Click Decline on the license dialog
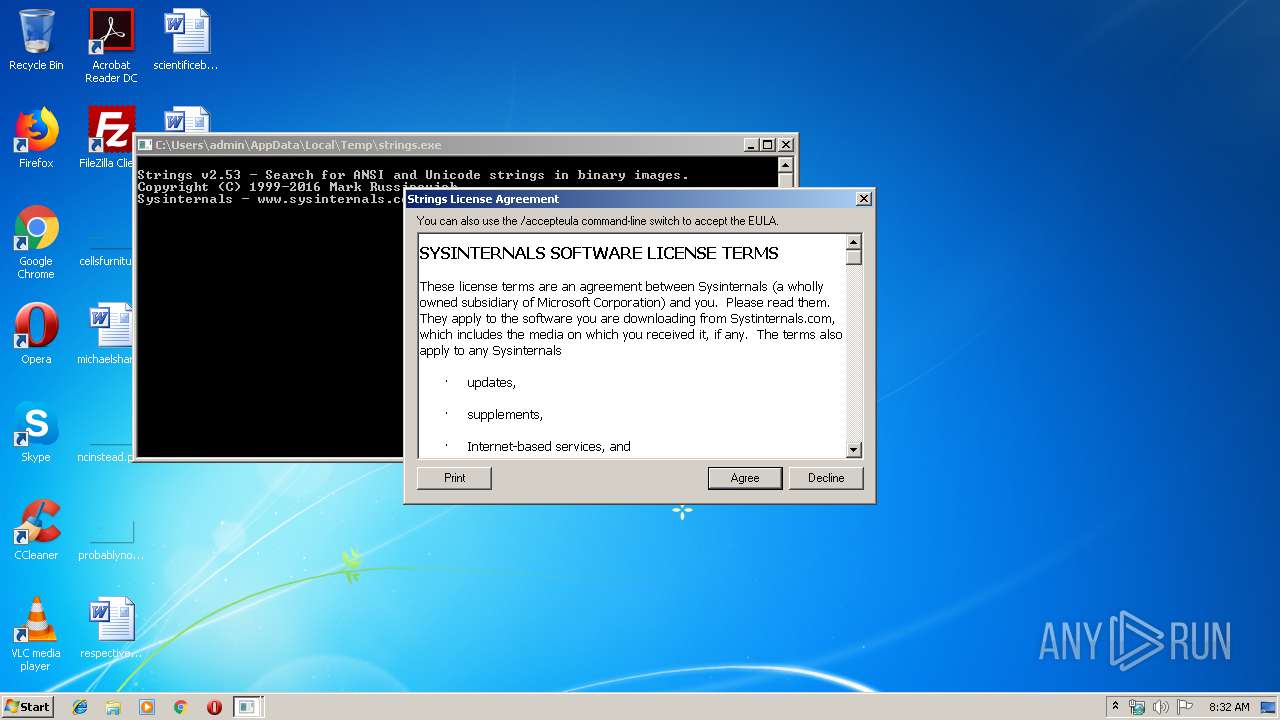The image size is (1280, 720). (826, 478)
